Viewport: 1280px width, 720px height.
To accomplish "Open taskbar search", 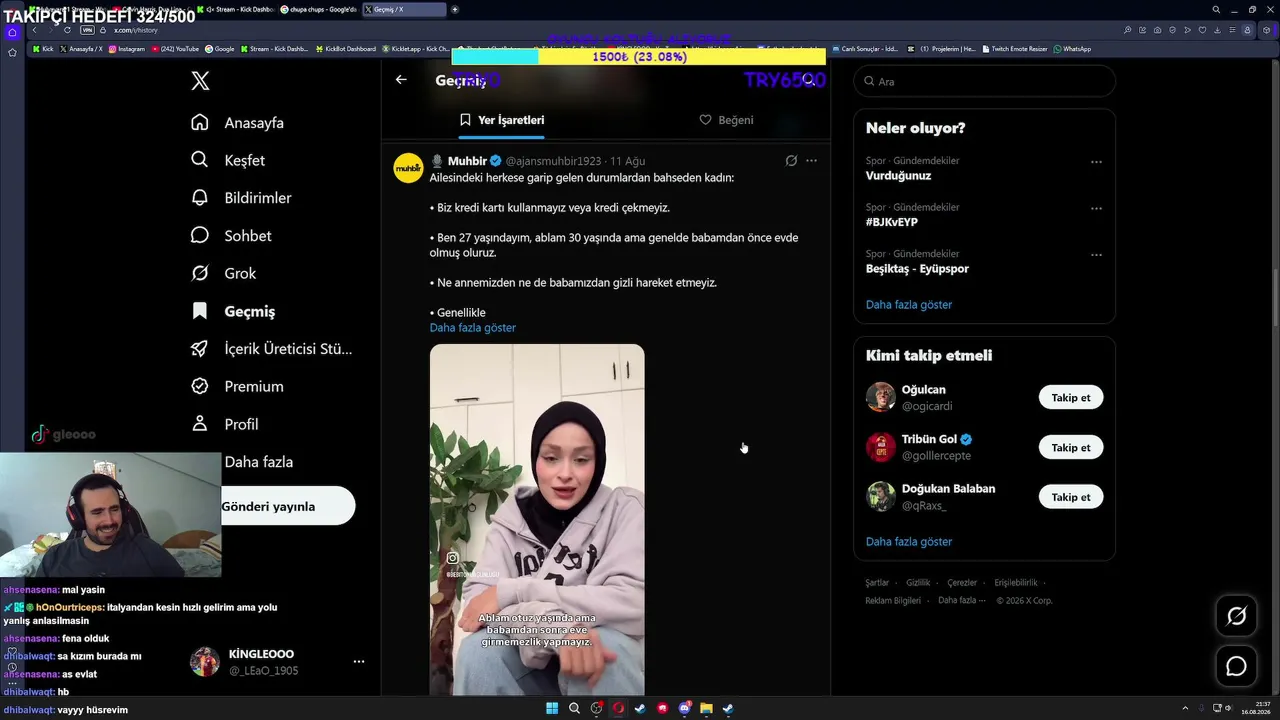I will point(574,709).
